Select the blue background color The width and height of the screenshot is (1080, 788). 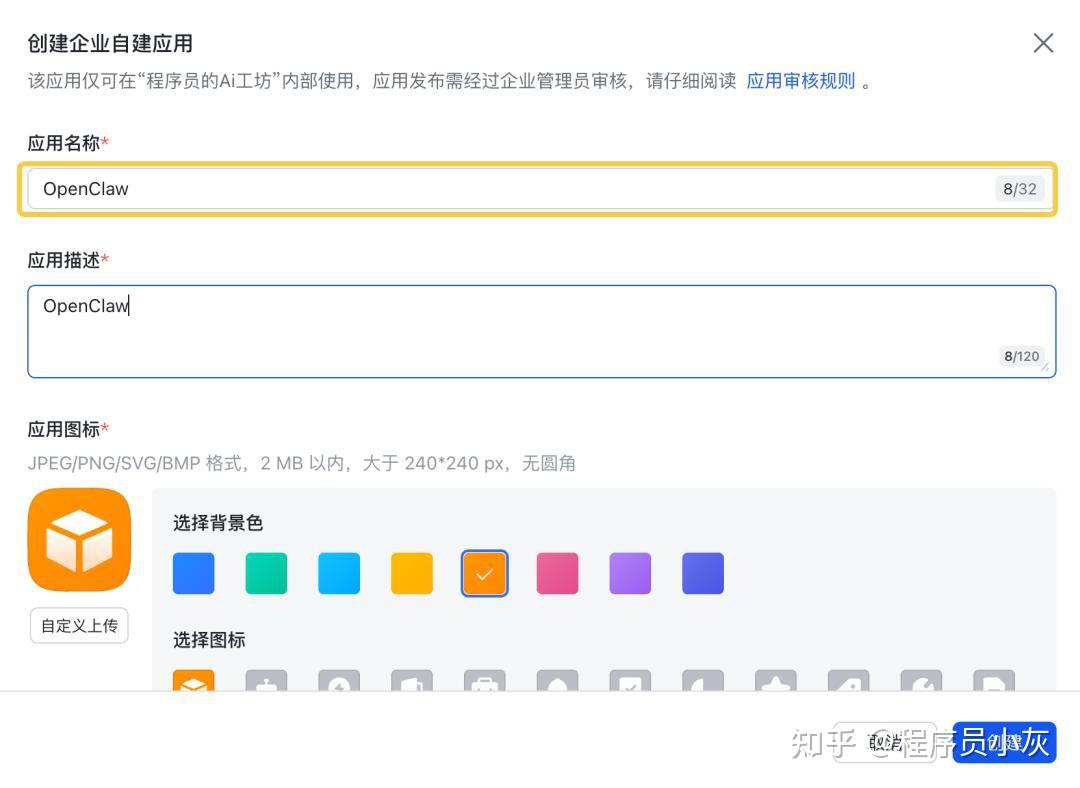tap(193, 573)
